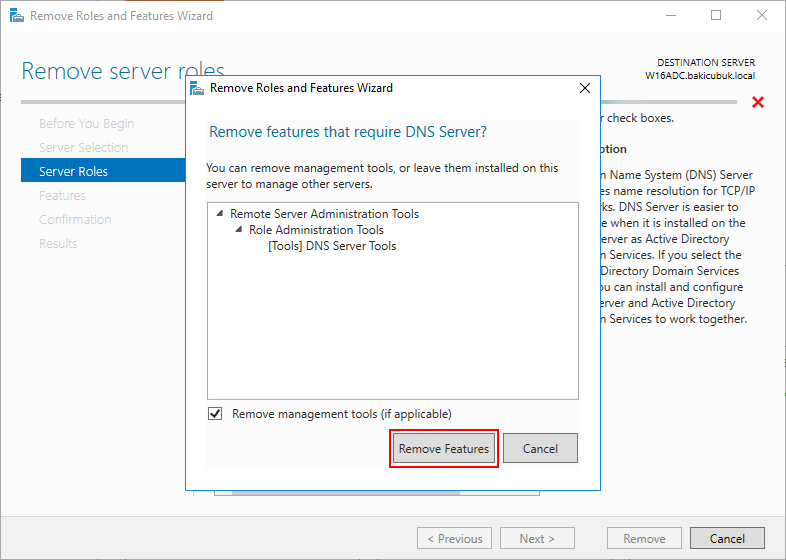Select [Tools] DNS Server Tools item
The height and width of the screenshot is (560, 786).
click(x=332, y=246)
